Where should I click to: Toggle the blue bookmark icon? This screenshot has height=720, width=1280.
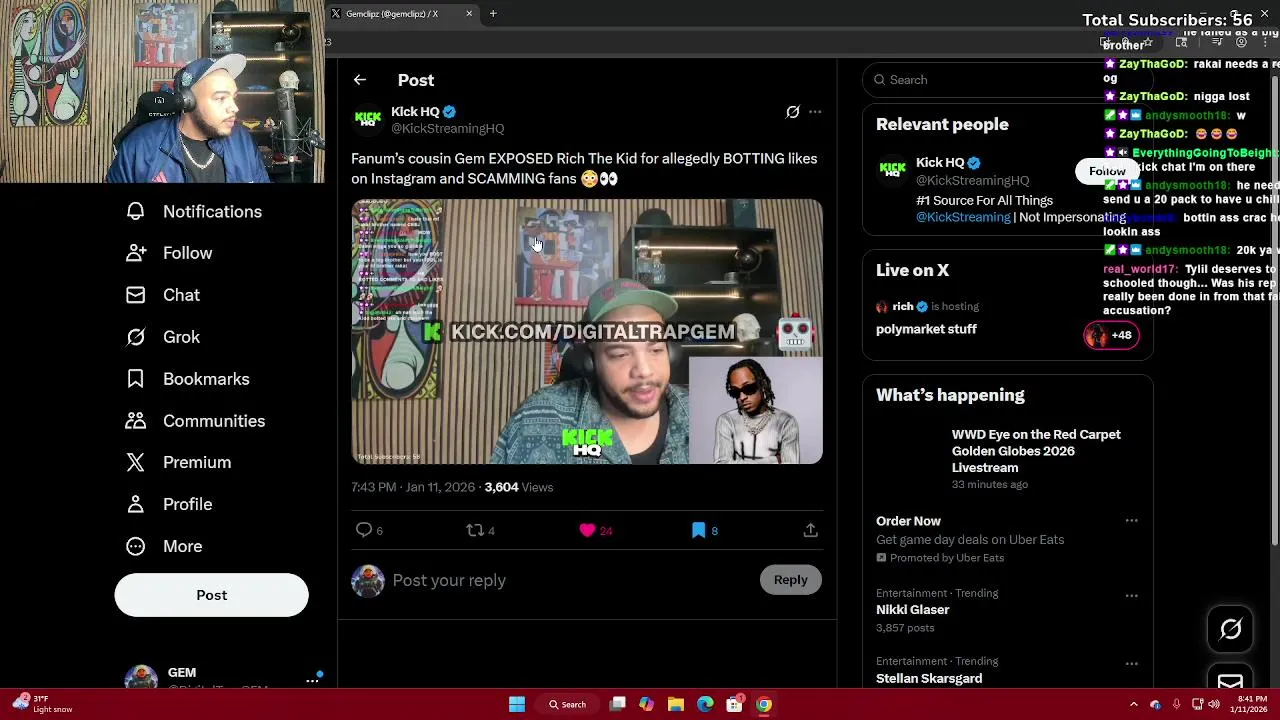[x=698, y=530]
